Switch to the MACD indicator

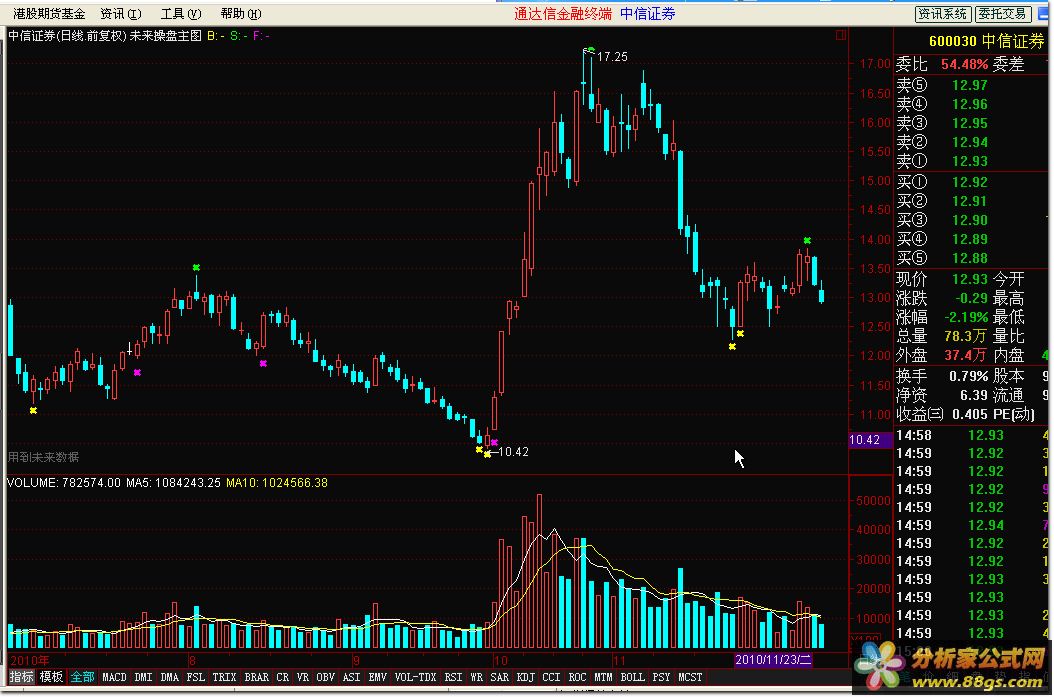[x=114, y=678]
